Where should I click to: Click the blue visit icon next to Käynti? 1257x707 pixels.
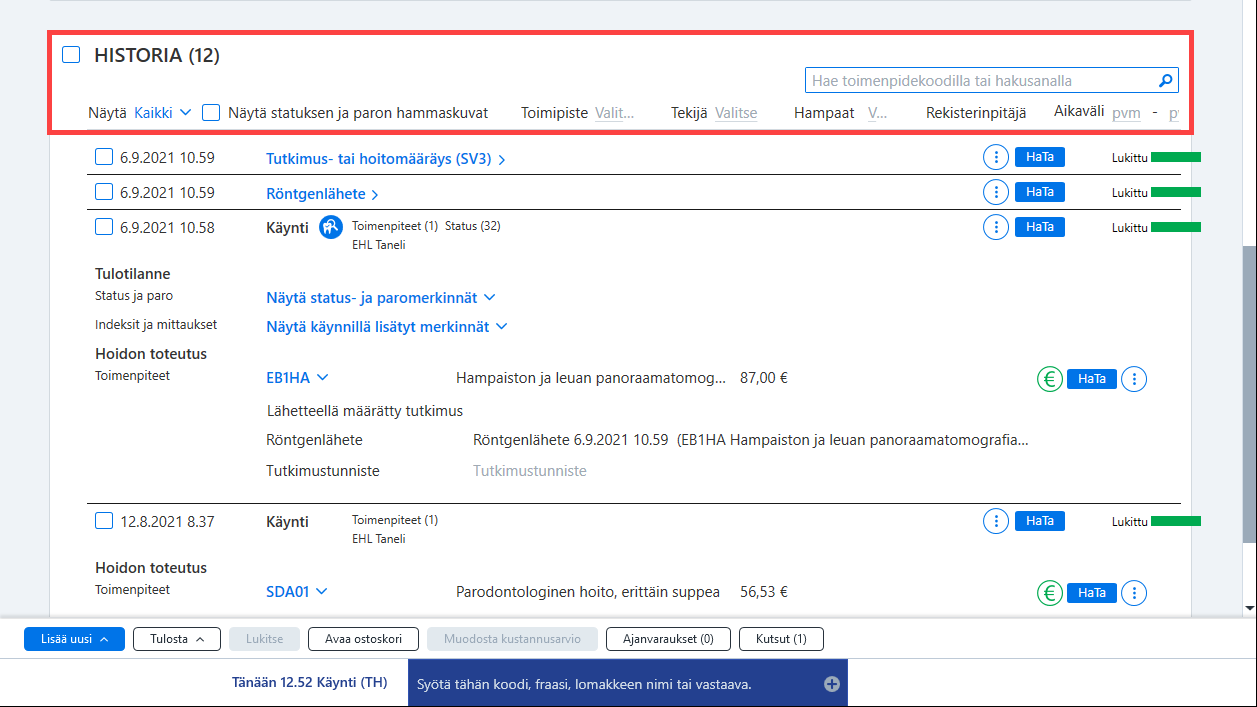[331, 228]
